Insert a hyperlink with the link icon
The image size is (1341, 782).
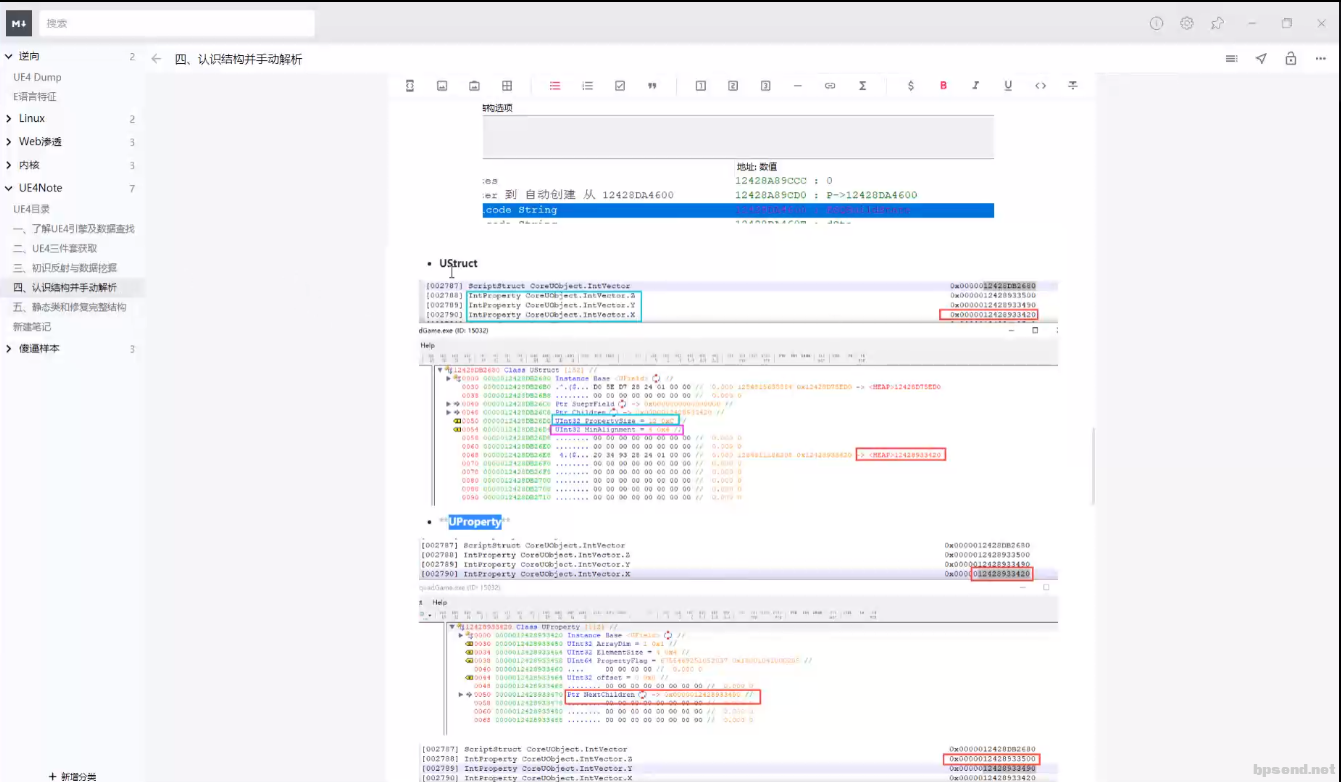click(830, 86)
